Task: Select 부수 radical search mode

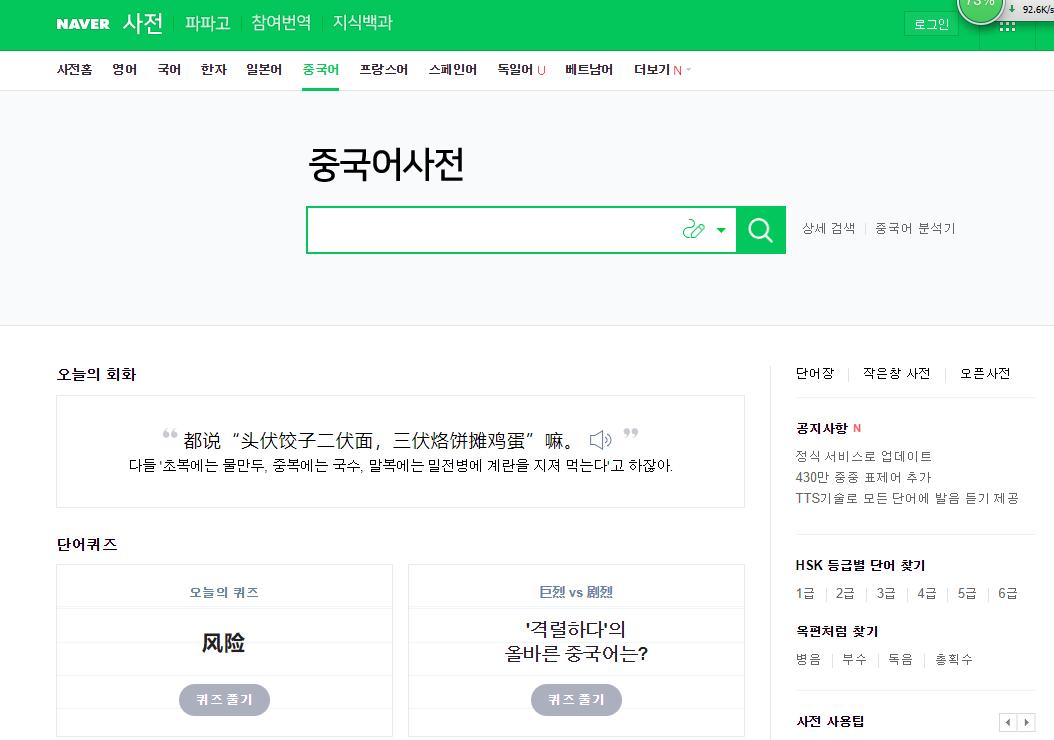Action: (x=854, y=659)
